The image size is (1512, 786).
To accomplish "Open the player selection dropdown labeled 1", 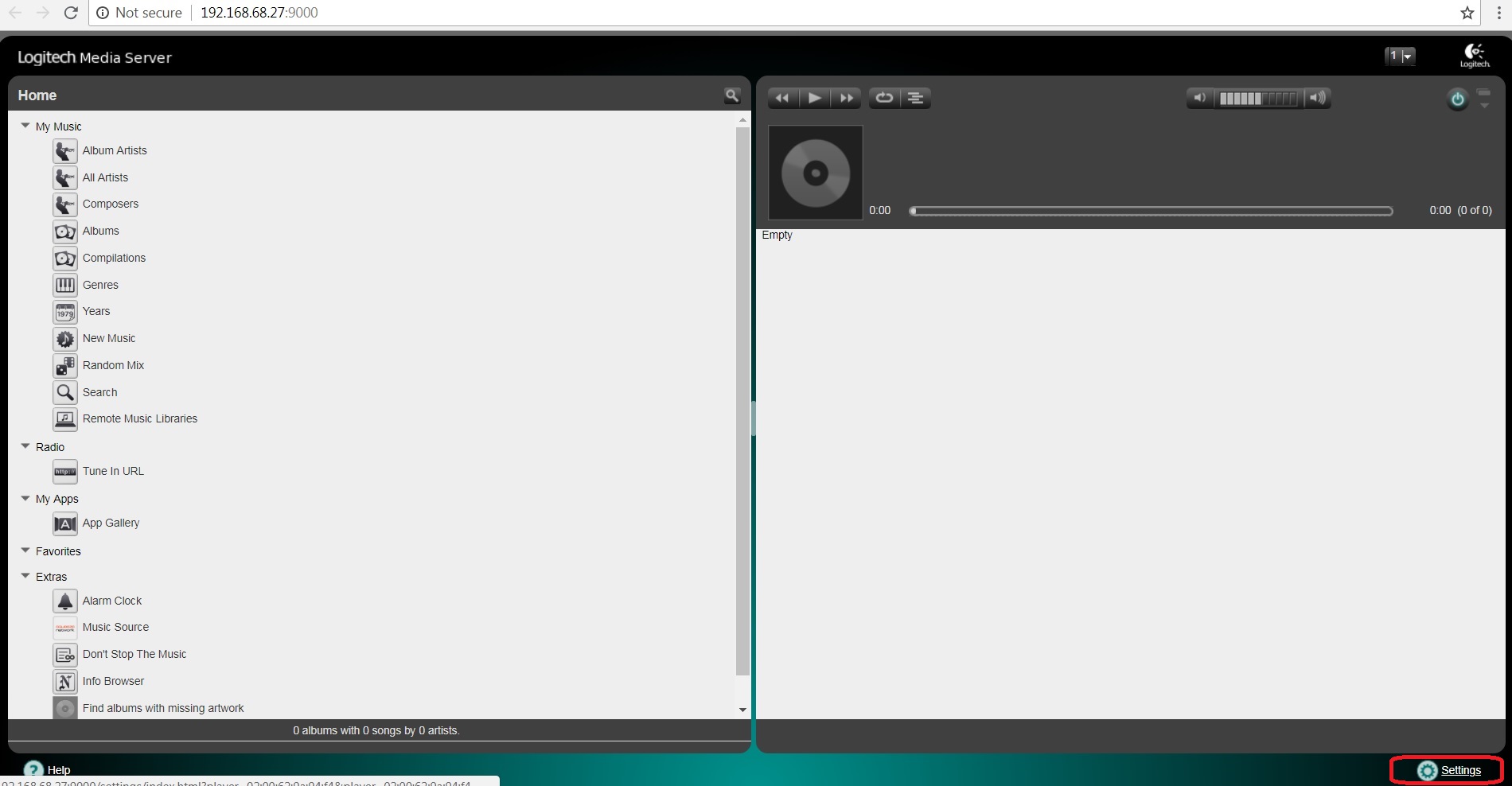I will pos(1400,56).
